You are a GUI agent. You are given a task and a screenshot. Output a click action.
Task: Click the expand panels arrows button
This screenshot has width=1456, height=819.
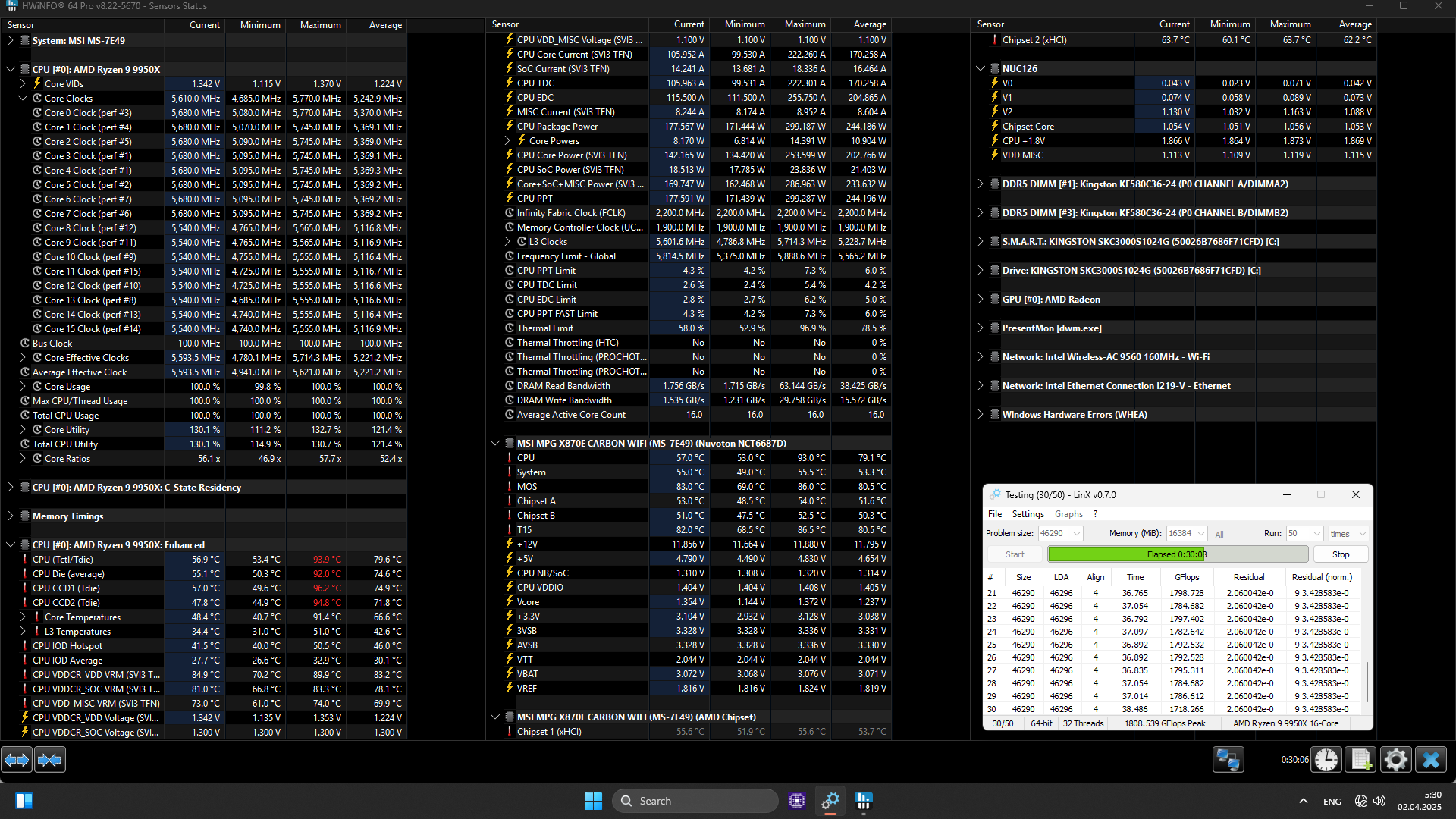(17, 759)
